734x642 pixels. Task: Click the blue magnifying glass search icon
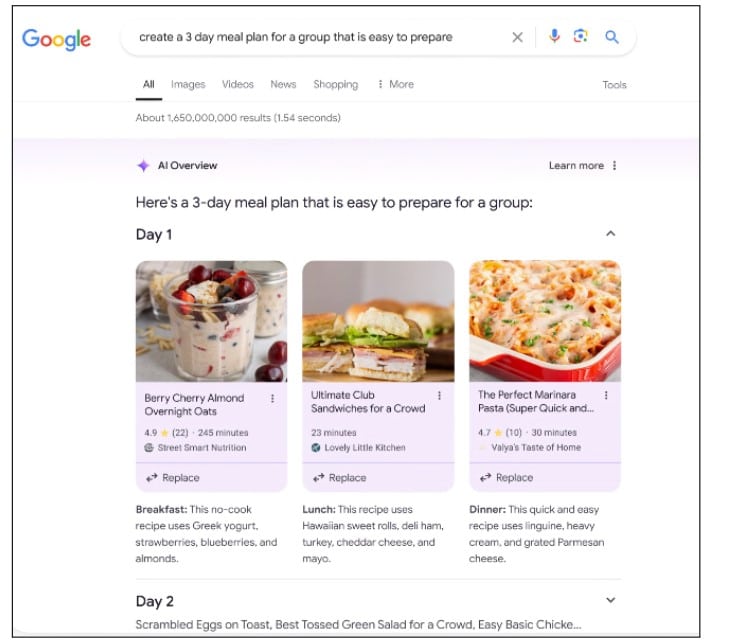tap(612, 37)
